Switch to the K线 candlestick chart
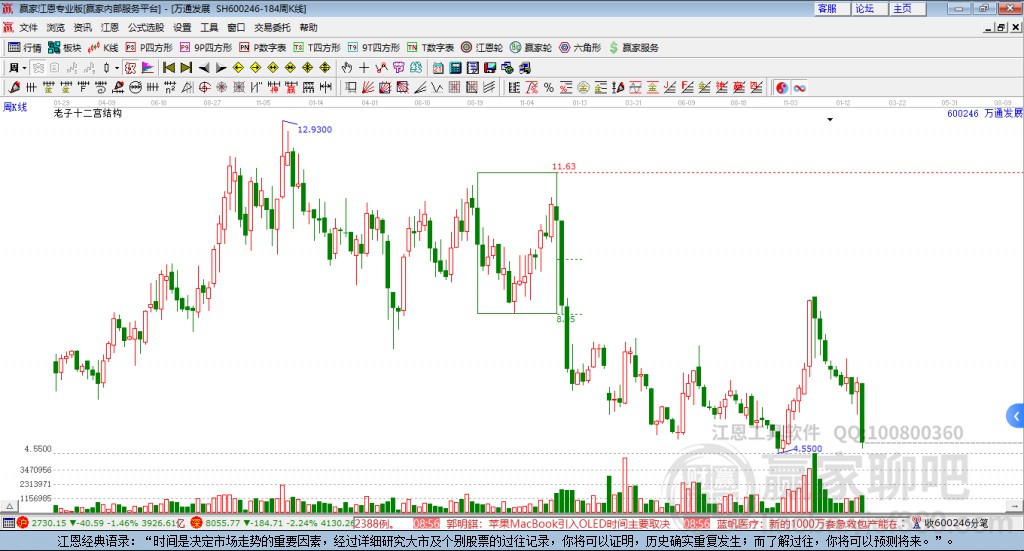Viewport: 1024px width, 551px height. (103, 48)
